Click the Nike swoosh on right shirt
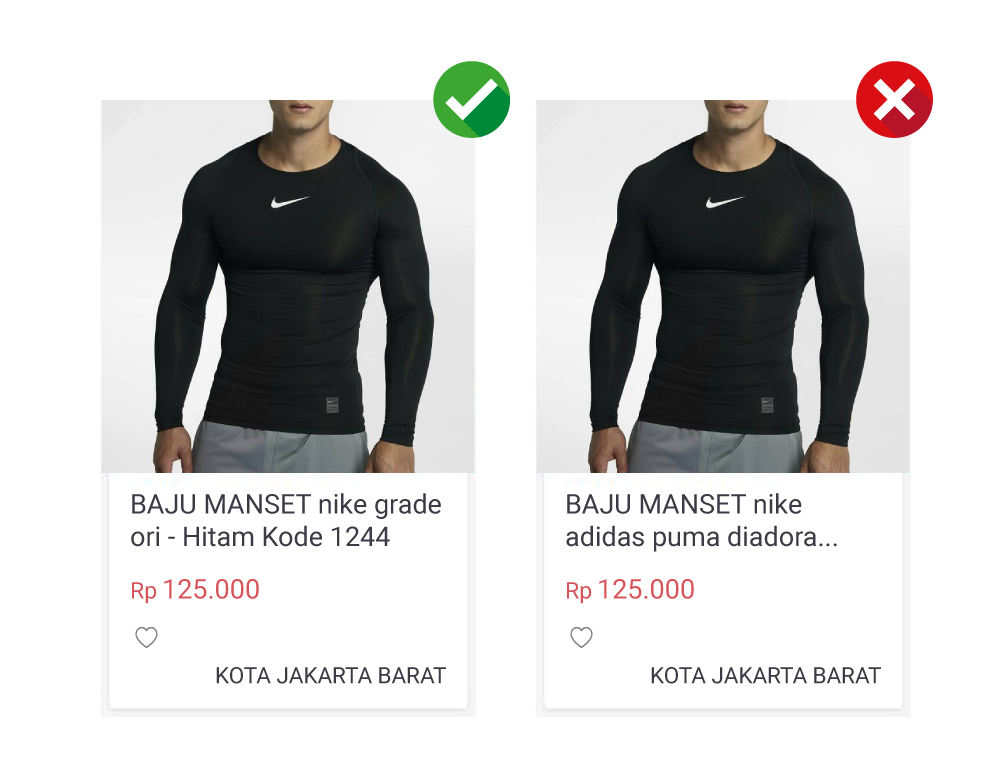This screenshot has height=778, width=1000. click(x=724, y=202)
